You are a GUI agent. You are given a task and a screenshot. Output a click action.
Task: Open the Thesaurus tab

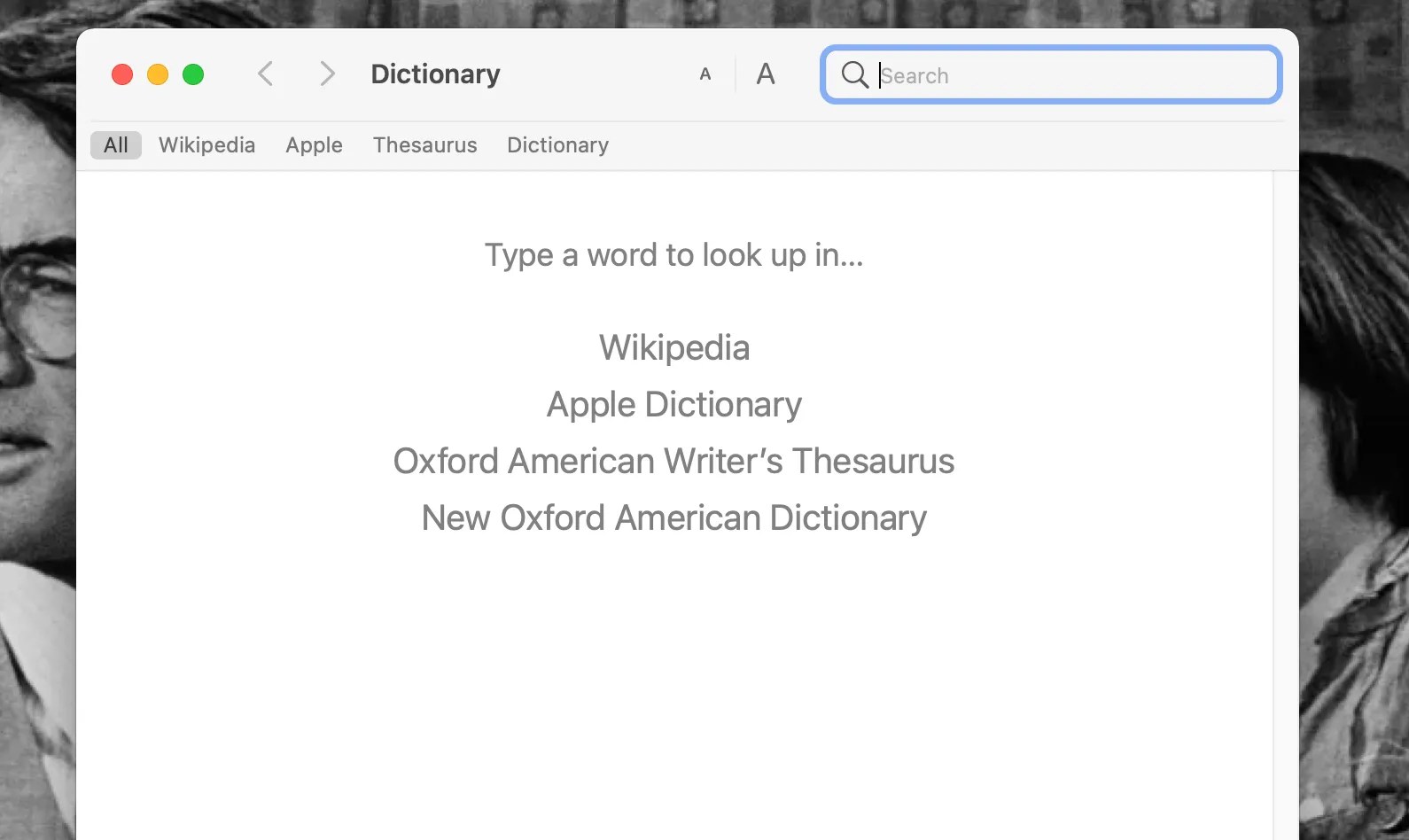(424, 145)
